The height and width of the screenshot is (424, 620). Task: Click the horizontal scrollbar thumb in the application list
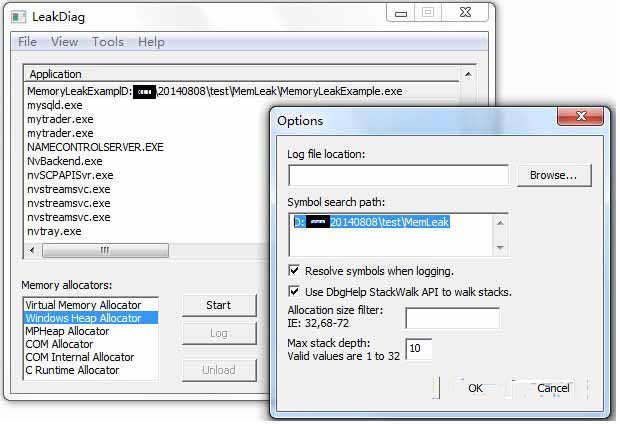click(105, 250)
